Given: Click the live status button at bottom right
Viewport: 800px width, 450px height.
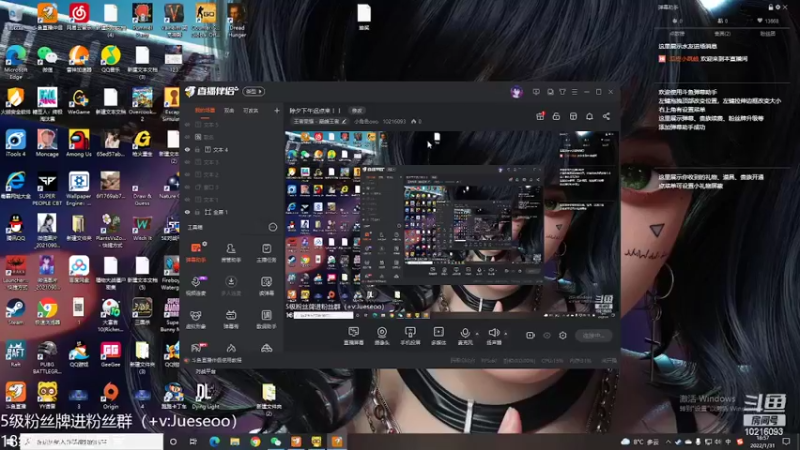Looking at the screenshot, I should coord(593,336).
